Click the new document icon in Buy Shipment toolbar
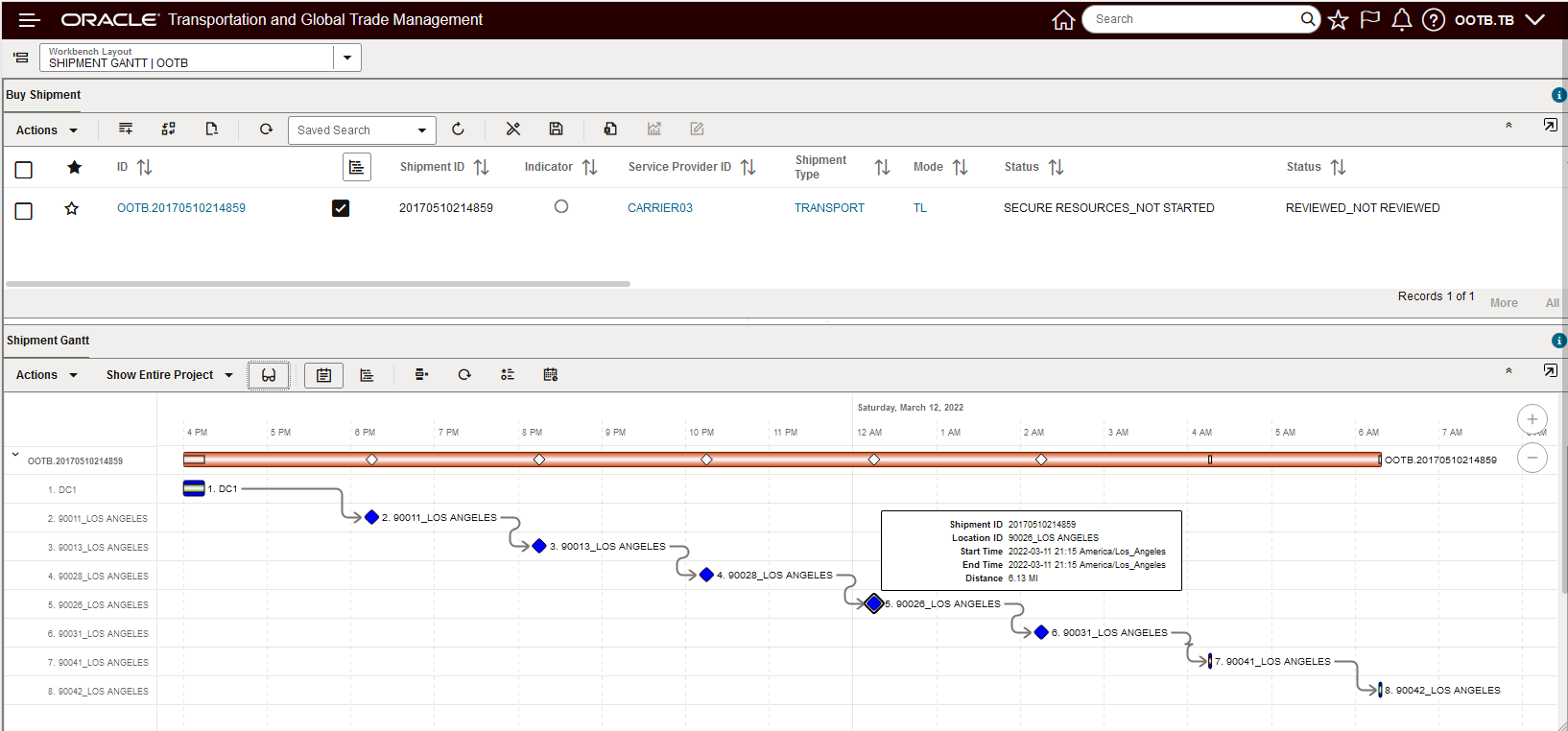The image size is (1568, 731). tap(212, 129)
